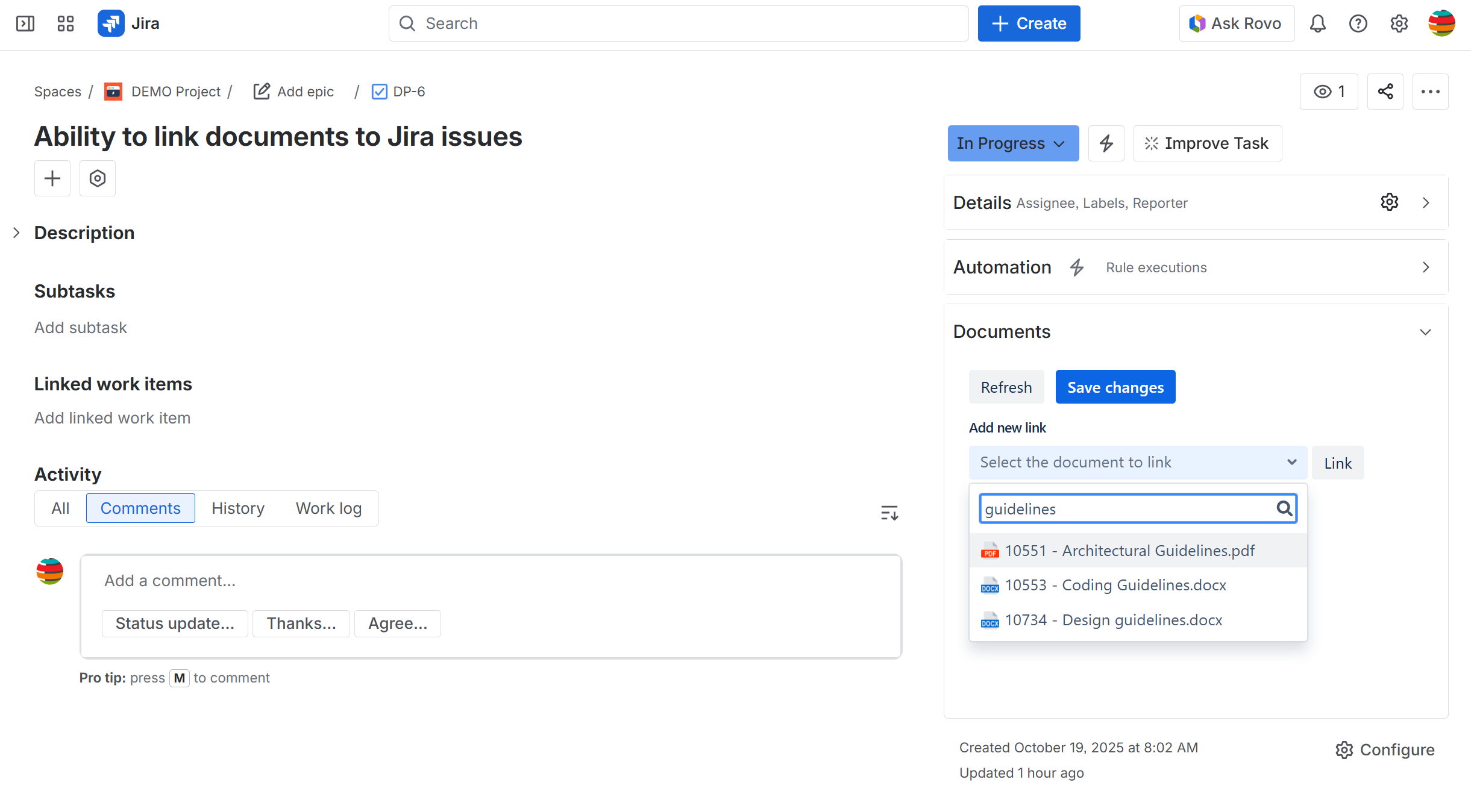Click the help question mark icon
1471x812 pixels.
(x=1358, y=23)
